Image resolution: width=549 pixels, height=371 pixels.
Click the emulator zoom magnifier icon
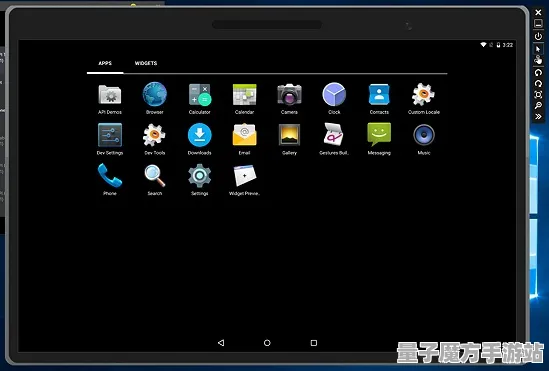pos(538,105)
